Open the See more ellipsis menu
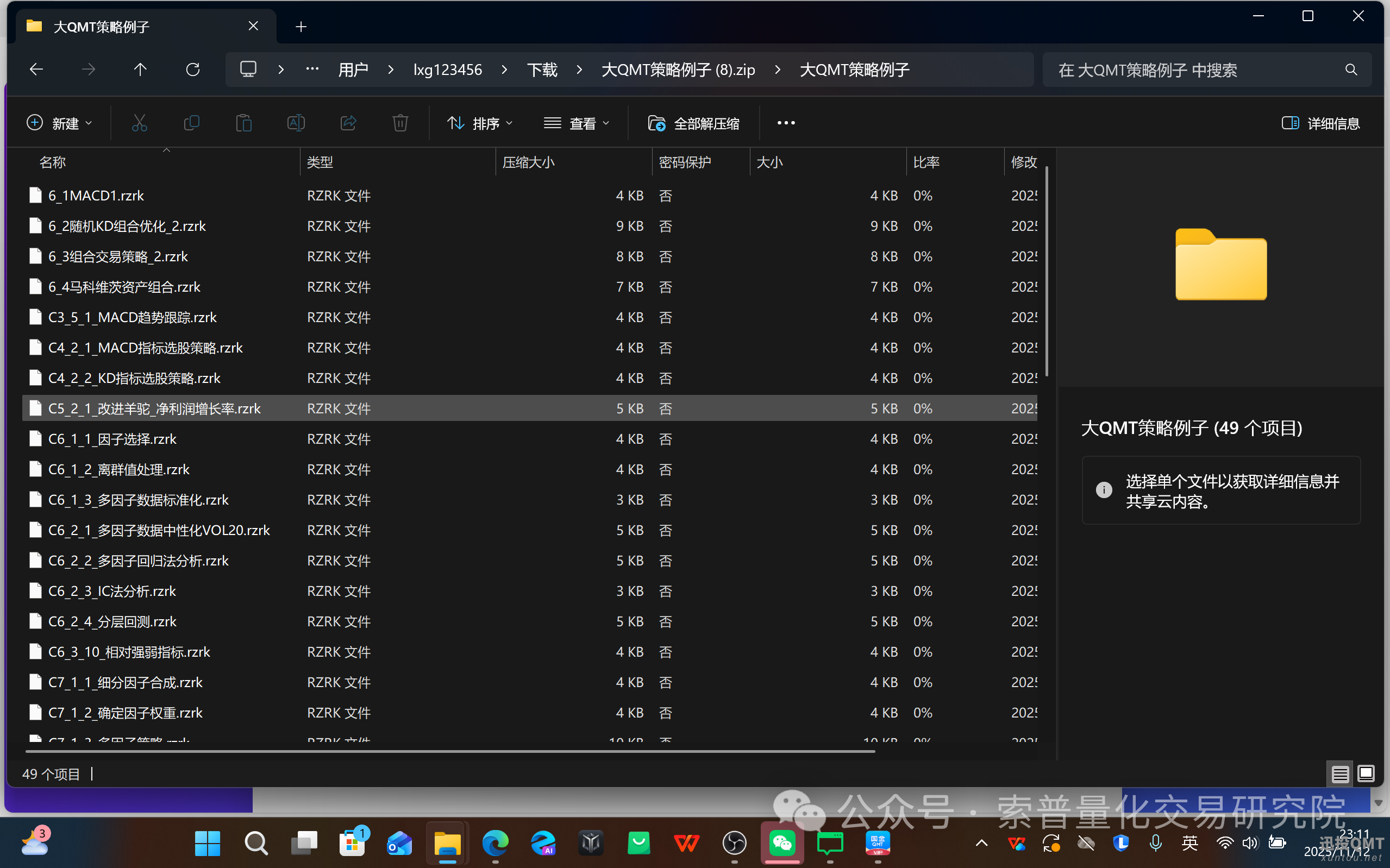1390x868 pixels. (786, 123)
